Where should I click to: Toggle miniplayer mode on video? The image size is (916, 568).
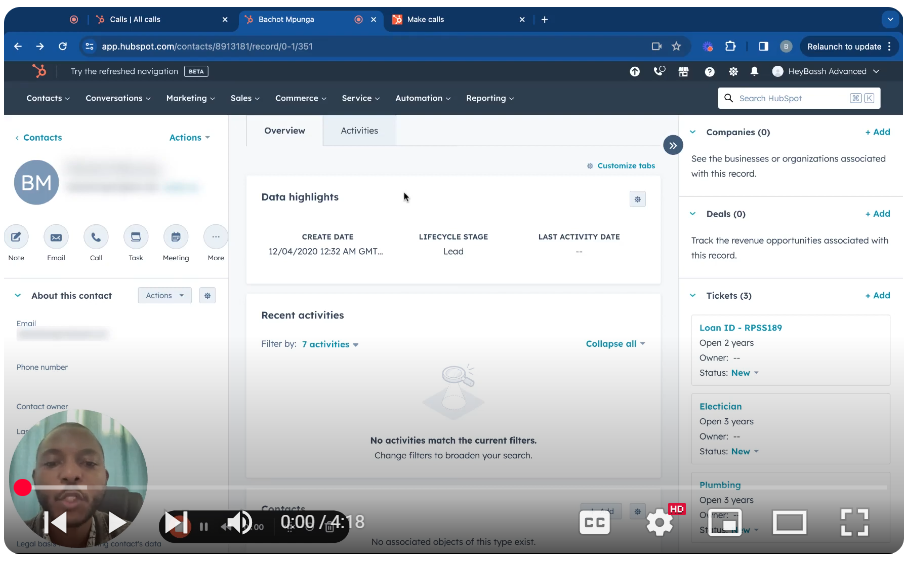[726, 522]
